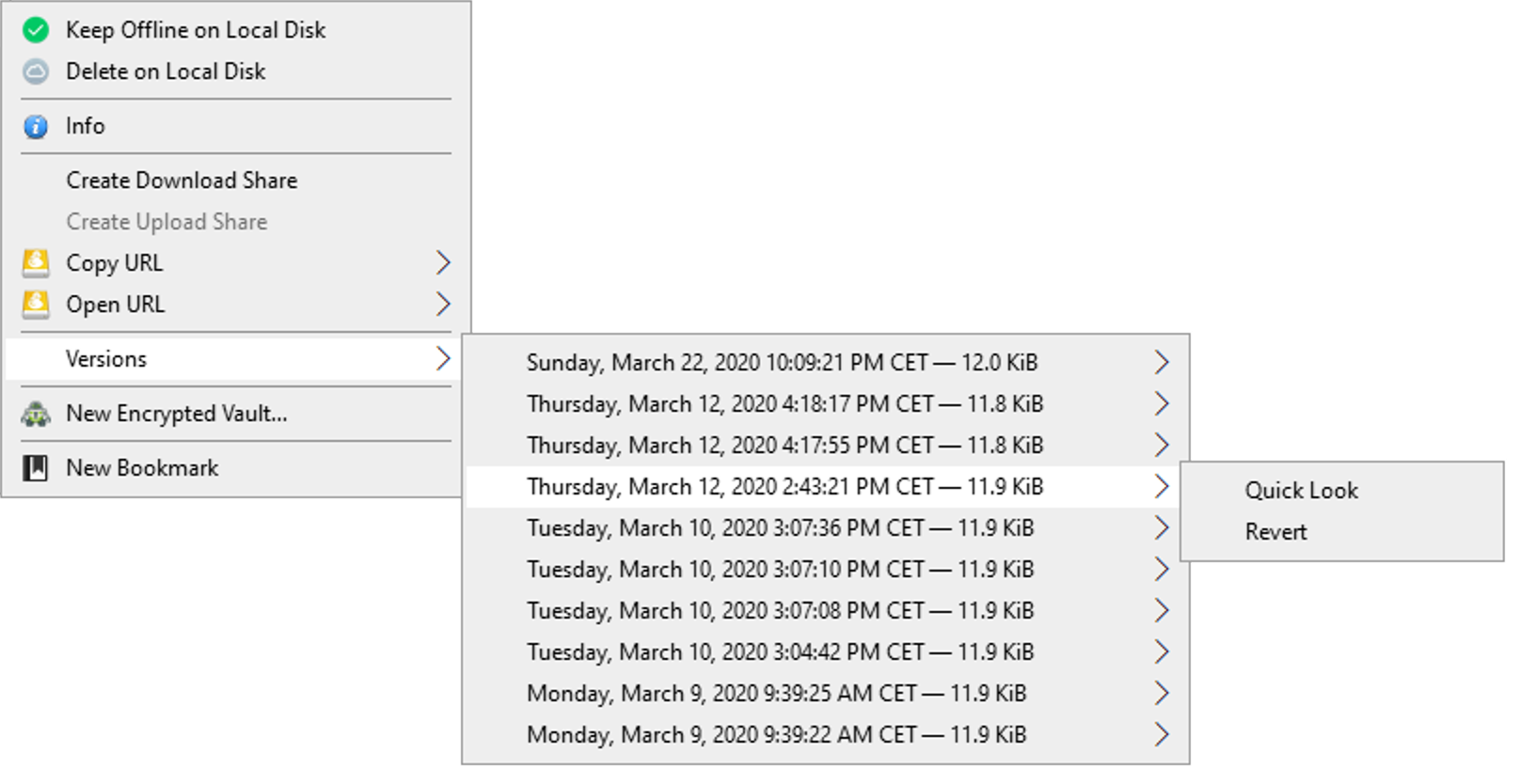The height and width of the screenshot is (784, 1520).
Task: Select the Monday 9:39:25 AM version
Action: pyautogui.click(x=826, y=694)
